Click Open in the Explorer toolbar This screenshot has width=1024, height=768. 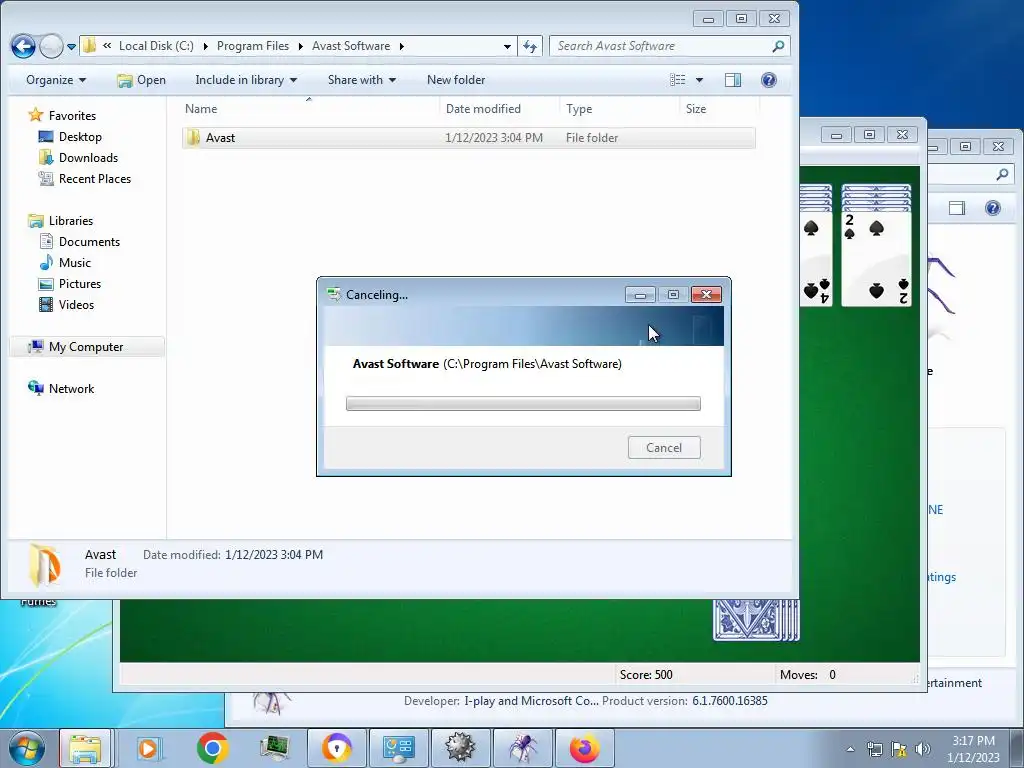(x=141, y=80)
